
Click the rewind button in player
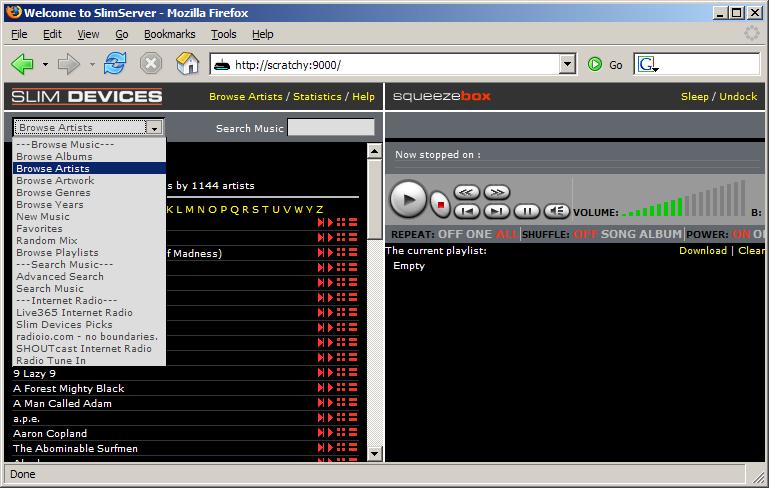(466, 192)
